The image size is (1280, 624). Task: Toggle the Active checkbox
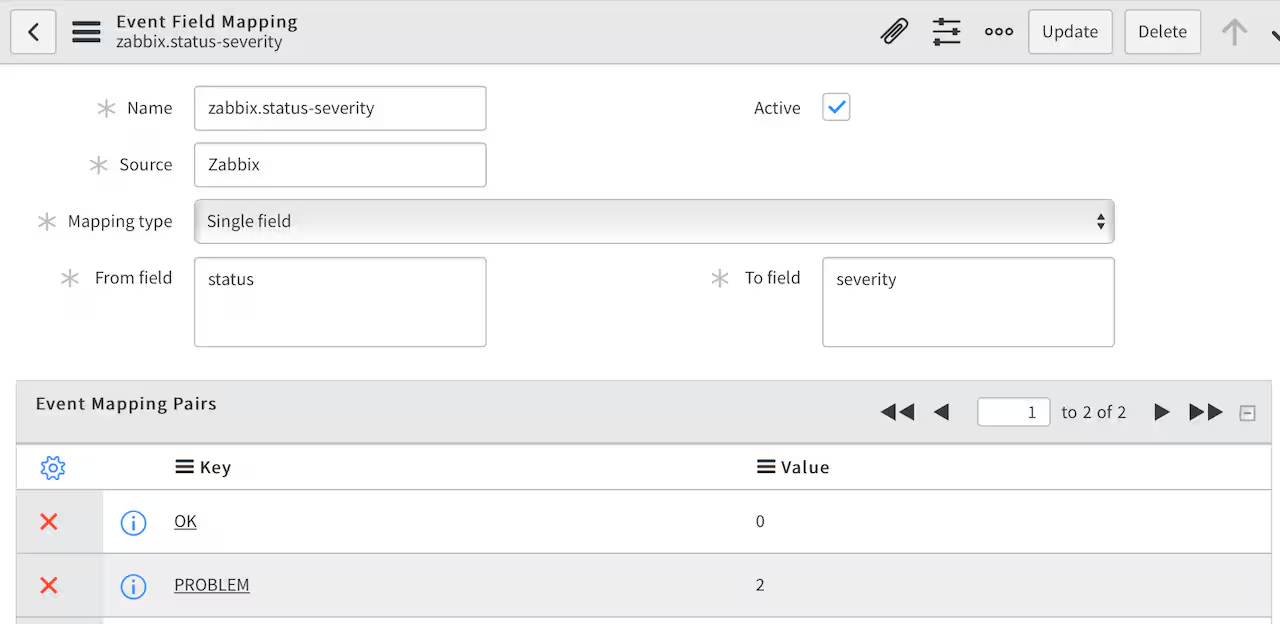pyautogui.click(x=836, y=107)
